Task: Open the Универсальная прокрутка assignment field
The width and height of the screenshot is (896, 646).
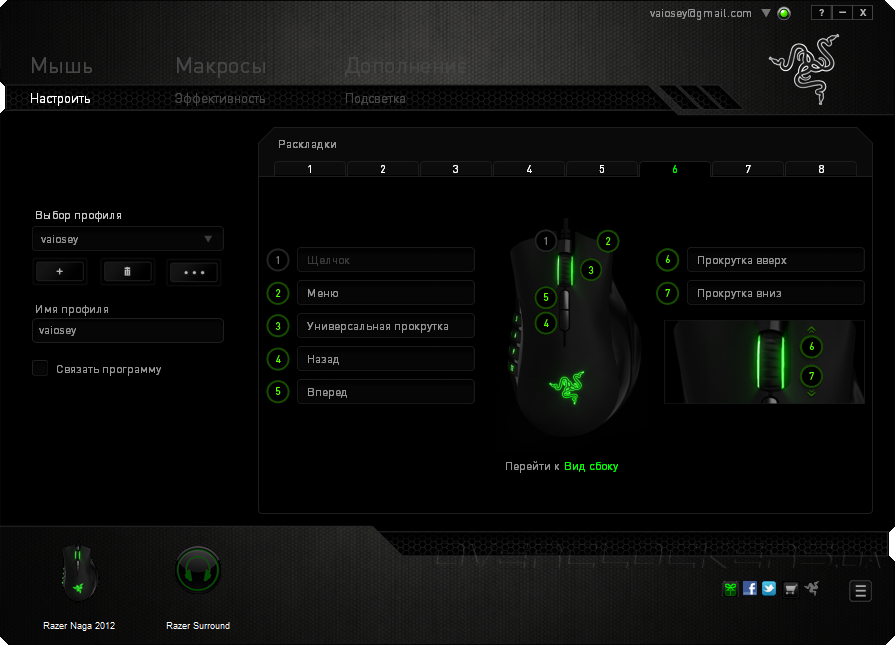Action: coord(386,326)
